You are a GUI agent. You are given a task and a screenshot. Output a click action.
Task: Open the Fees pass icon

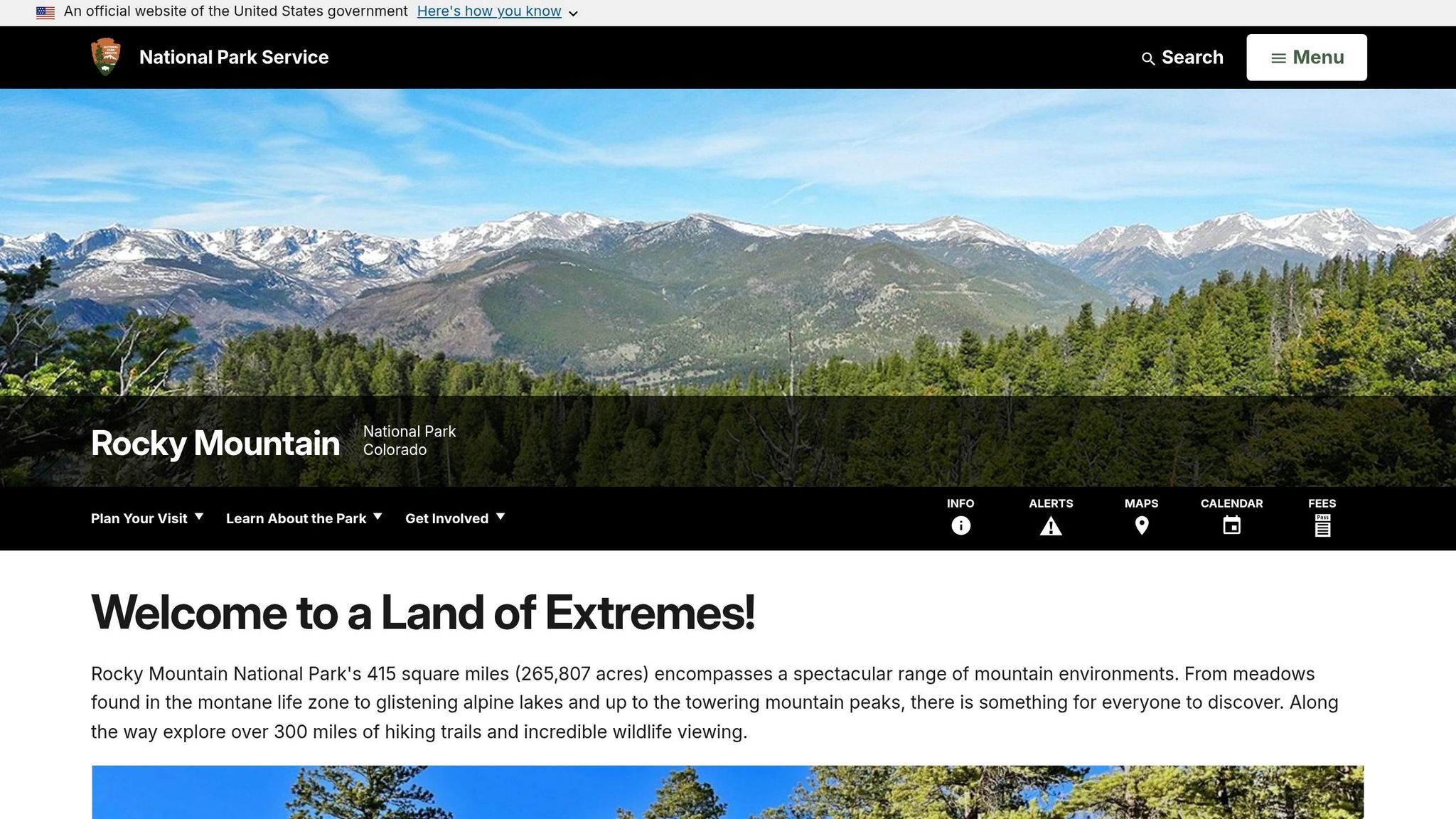(x=1322, y=525)
